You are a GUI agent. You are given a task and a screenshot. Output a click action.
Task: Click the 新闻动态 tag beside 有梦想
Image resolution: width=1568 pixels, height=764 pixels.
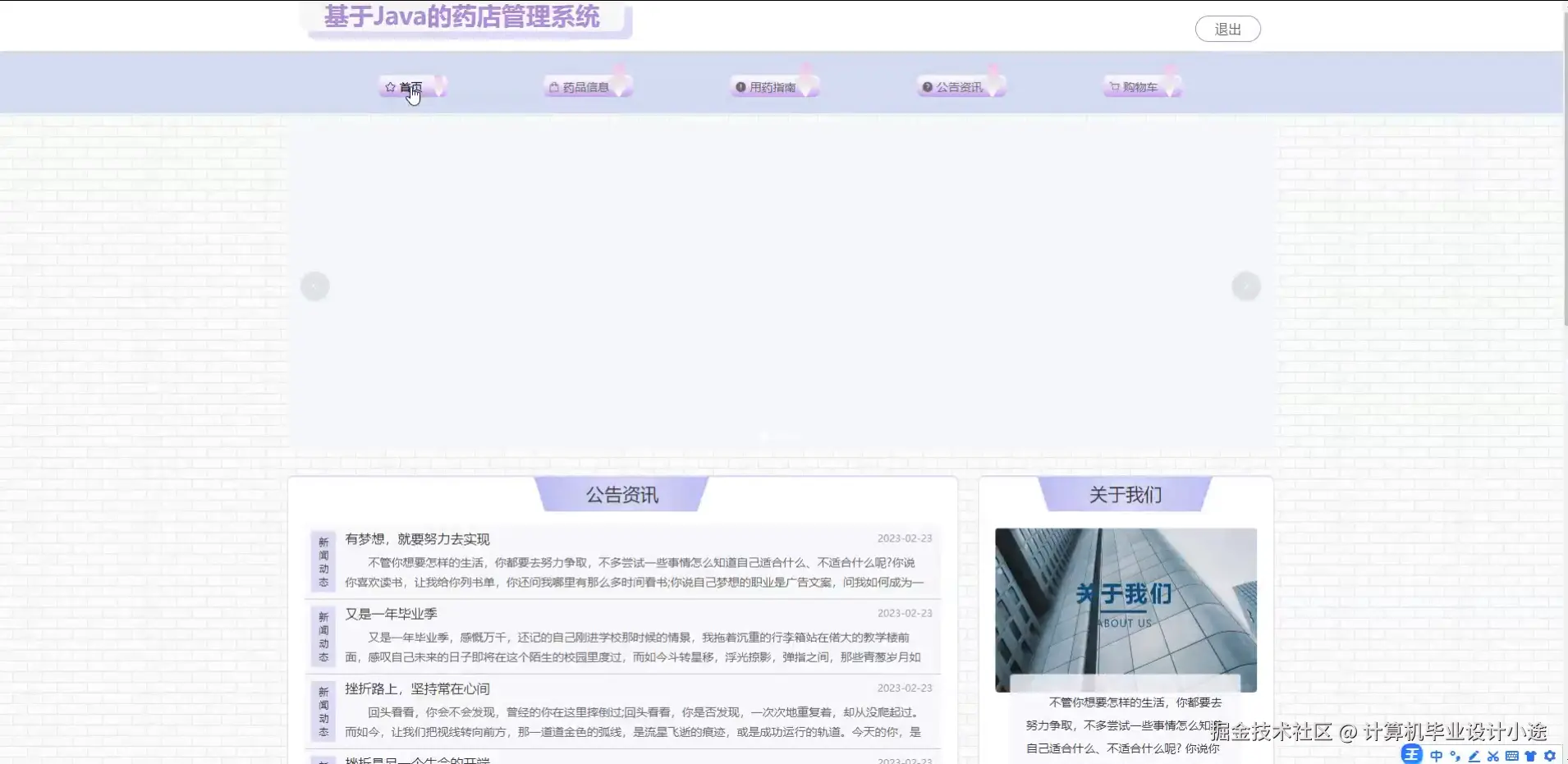click(323, 562)
